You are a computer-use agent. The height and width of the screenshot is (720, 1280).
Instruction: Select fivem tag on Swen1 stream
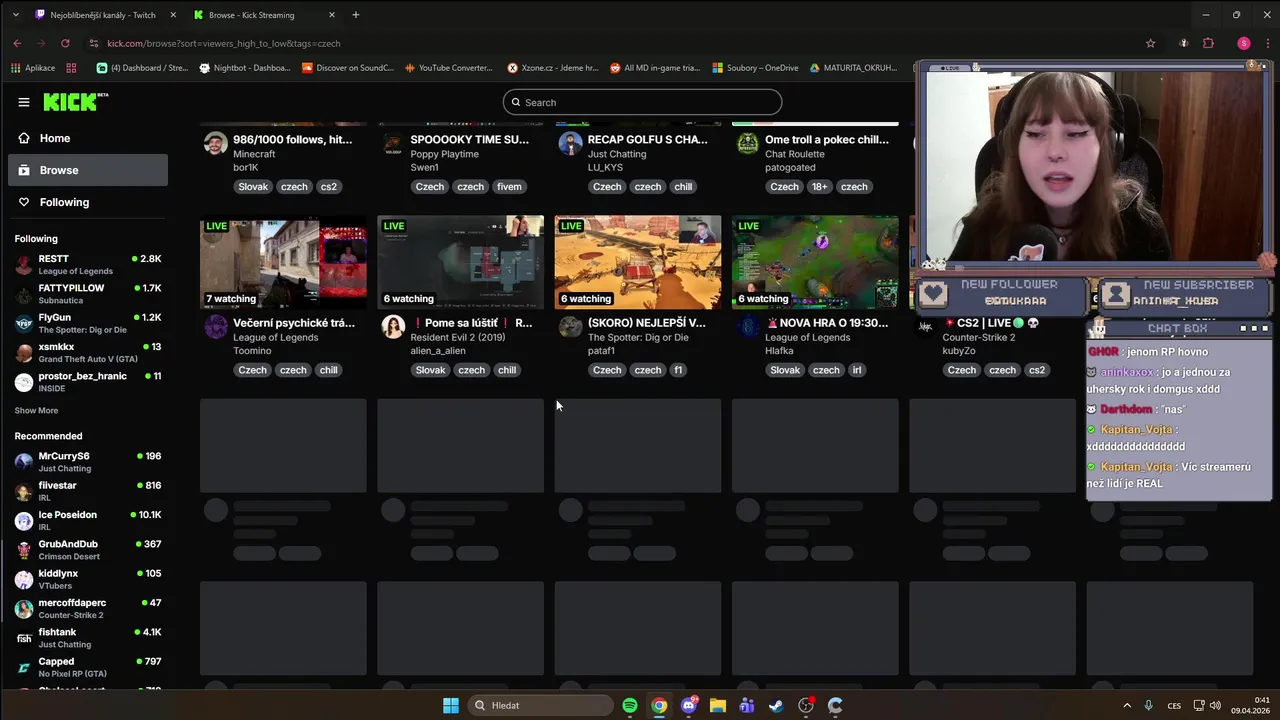point(509,187)
